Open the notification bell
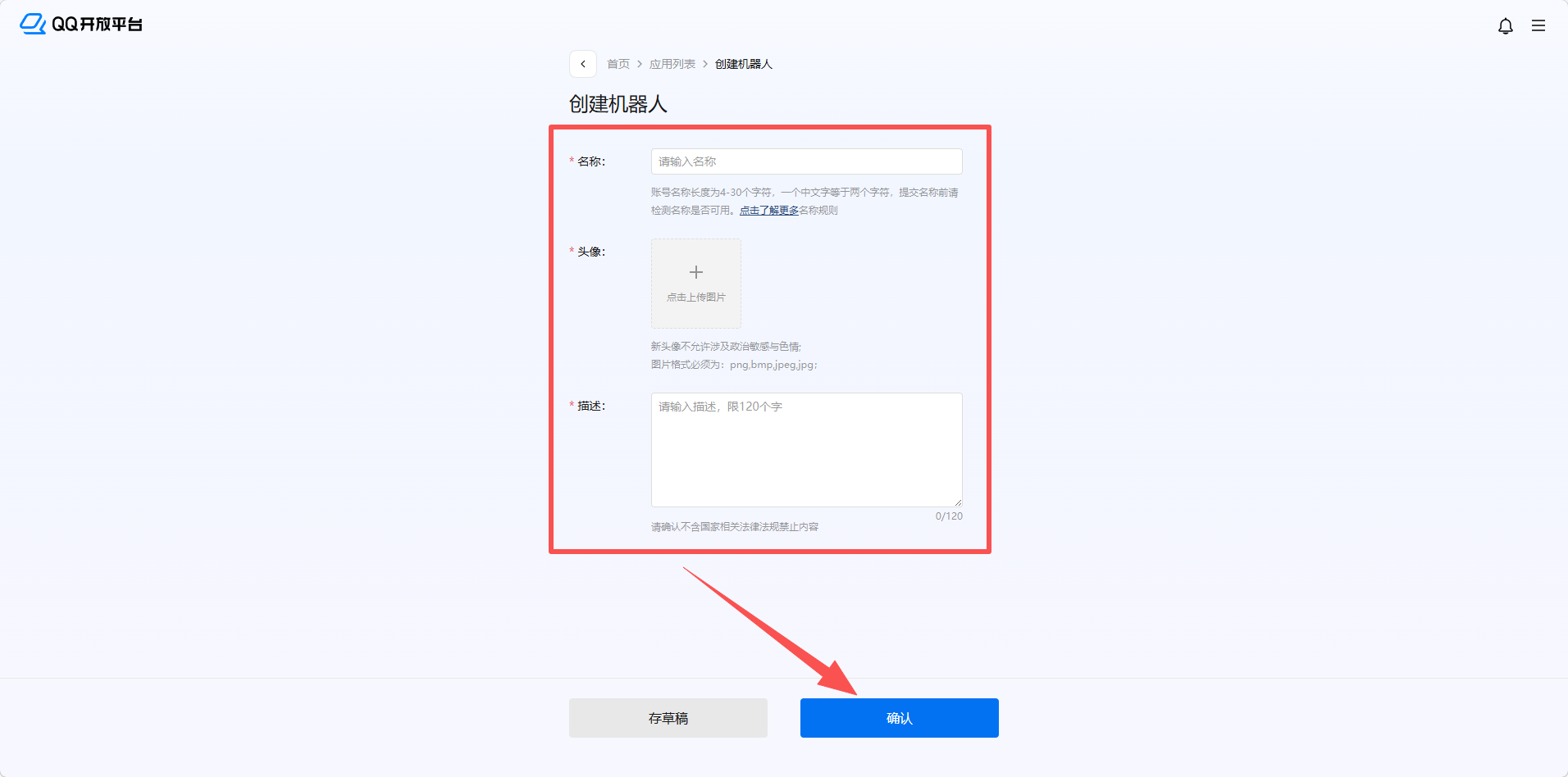 (x=1505, y=26)
